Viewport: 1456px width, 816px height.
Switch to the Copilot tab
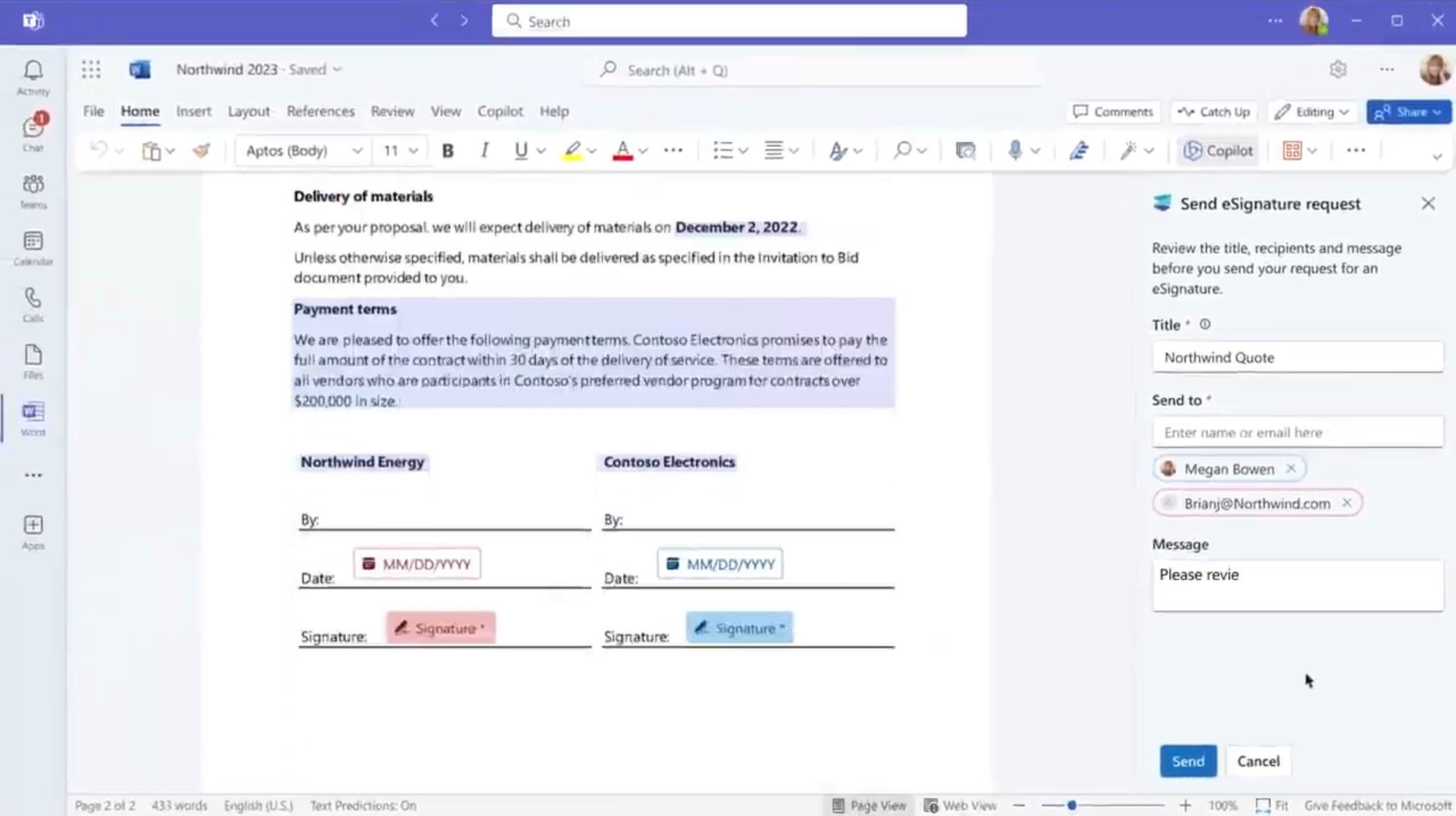click(x=500, y=111)
